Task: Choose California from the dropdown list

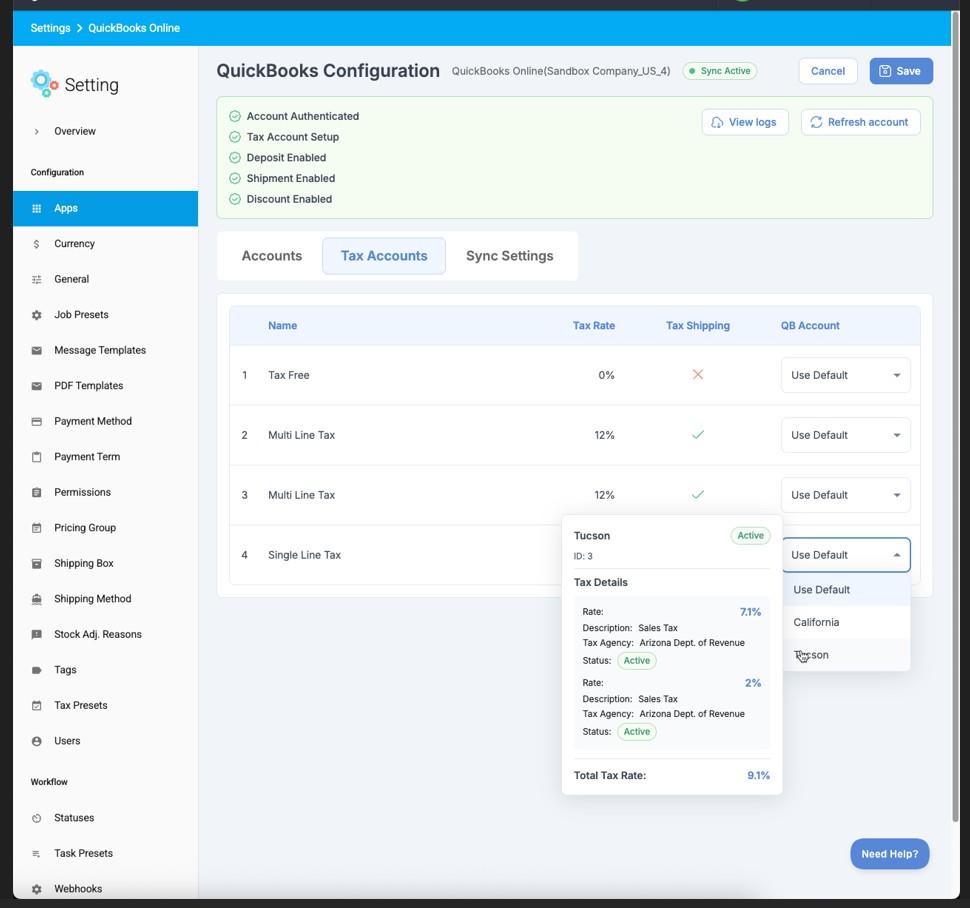Action: pyautogui.click(x=816, y=622)
